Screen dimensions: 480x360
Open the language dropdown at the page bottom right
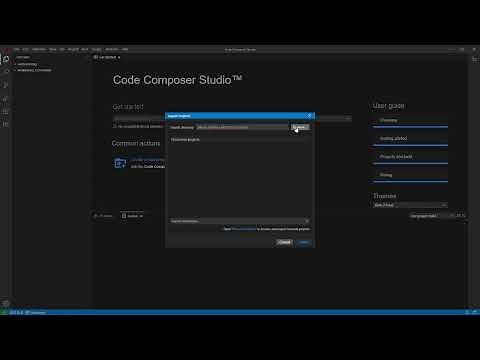pos(432,216)
